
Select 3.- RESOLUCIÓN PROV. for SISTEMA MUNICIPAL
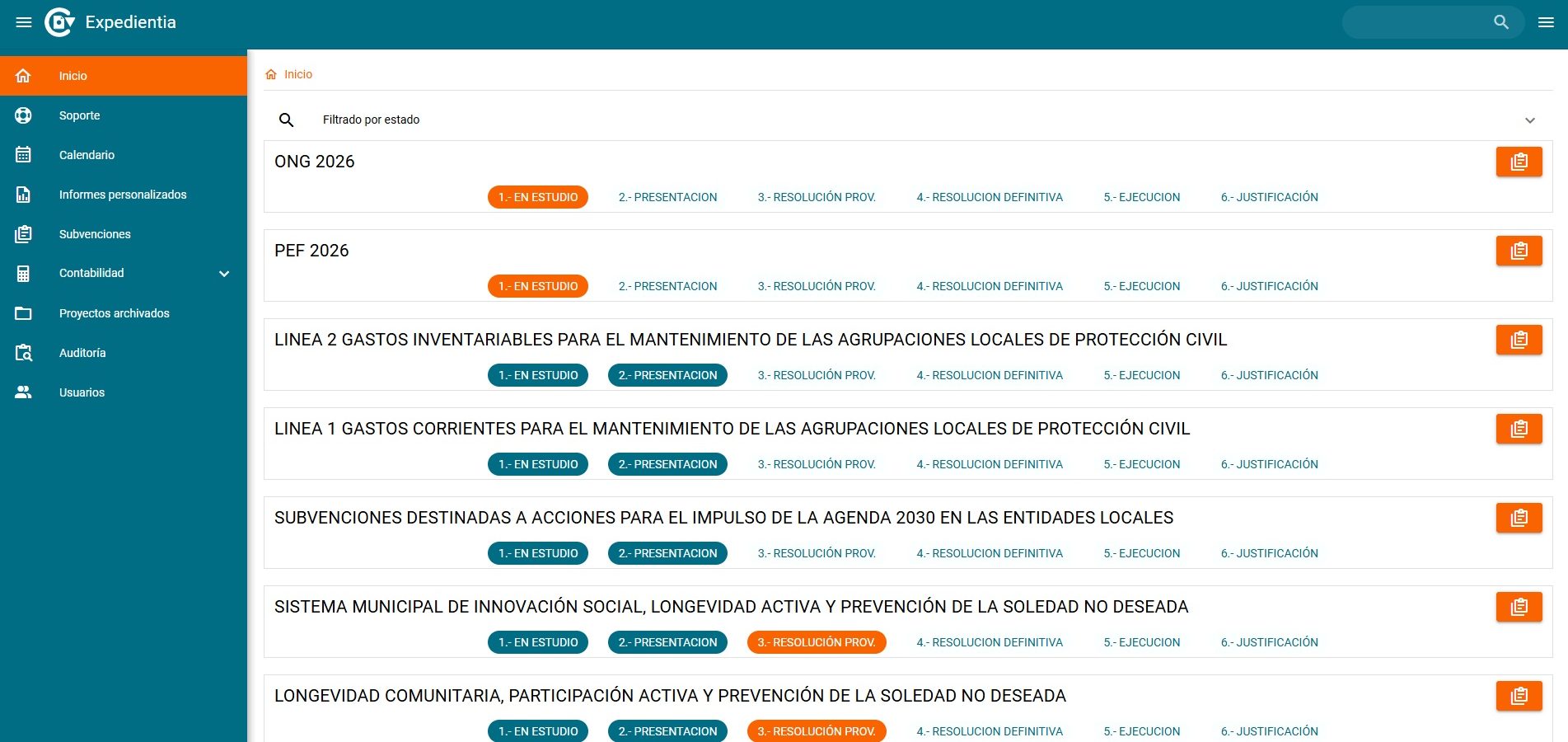coord(817,642)
